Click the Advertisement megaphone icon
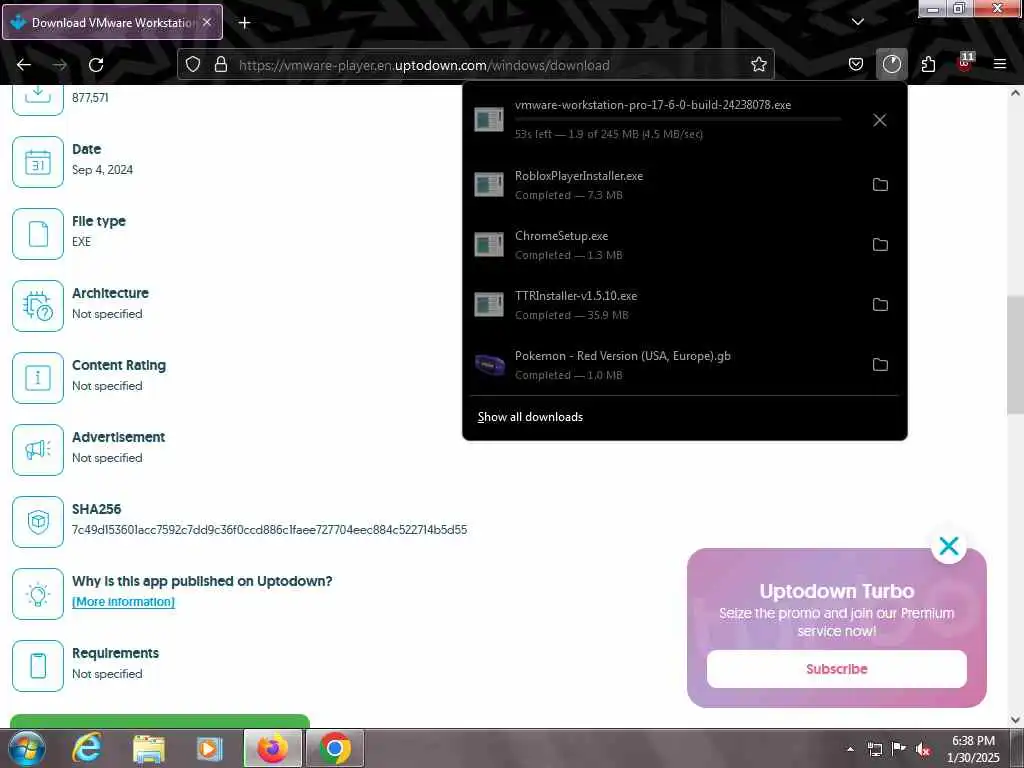 tap(38, 450)
